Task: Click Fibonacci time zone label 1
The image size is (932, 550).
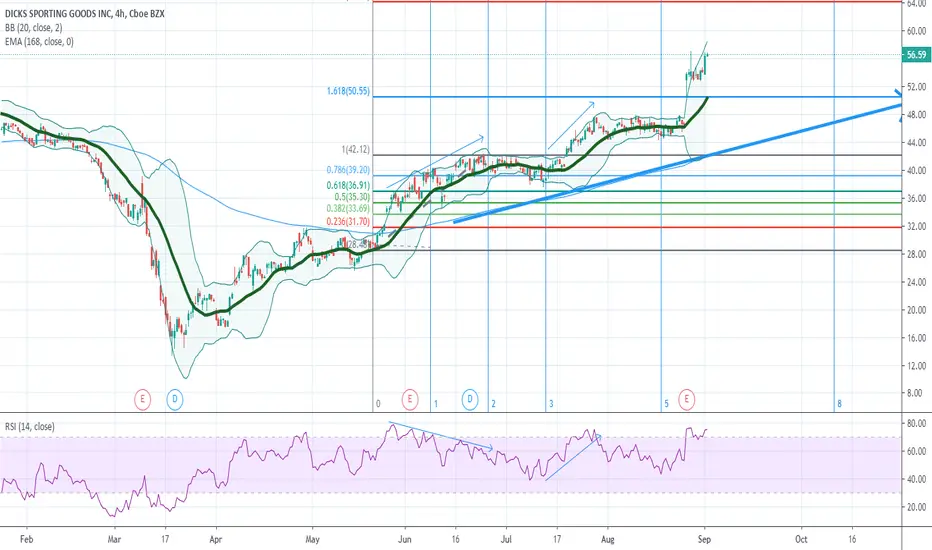Action: click(x=436, y=404)
